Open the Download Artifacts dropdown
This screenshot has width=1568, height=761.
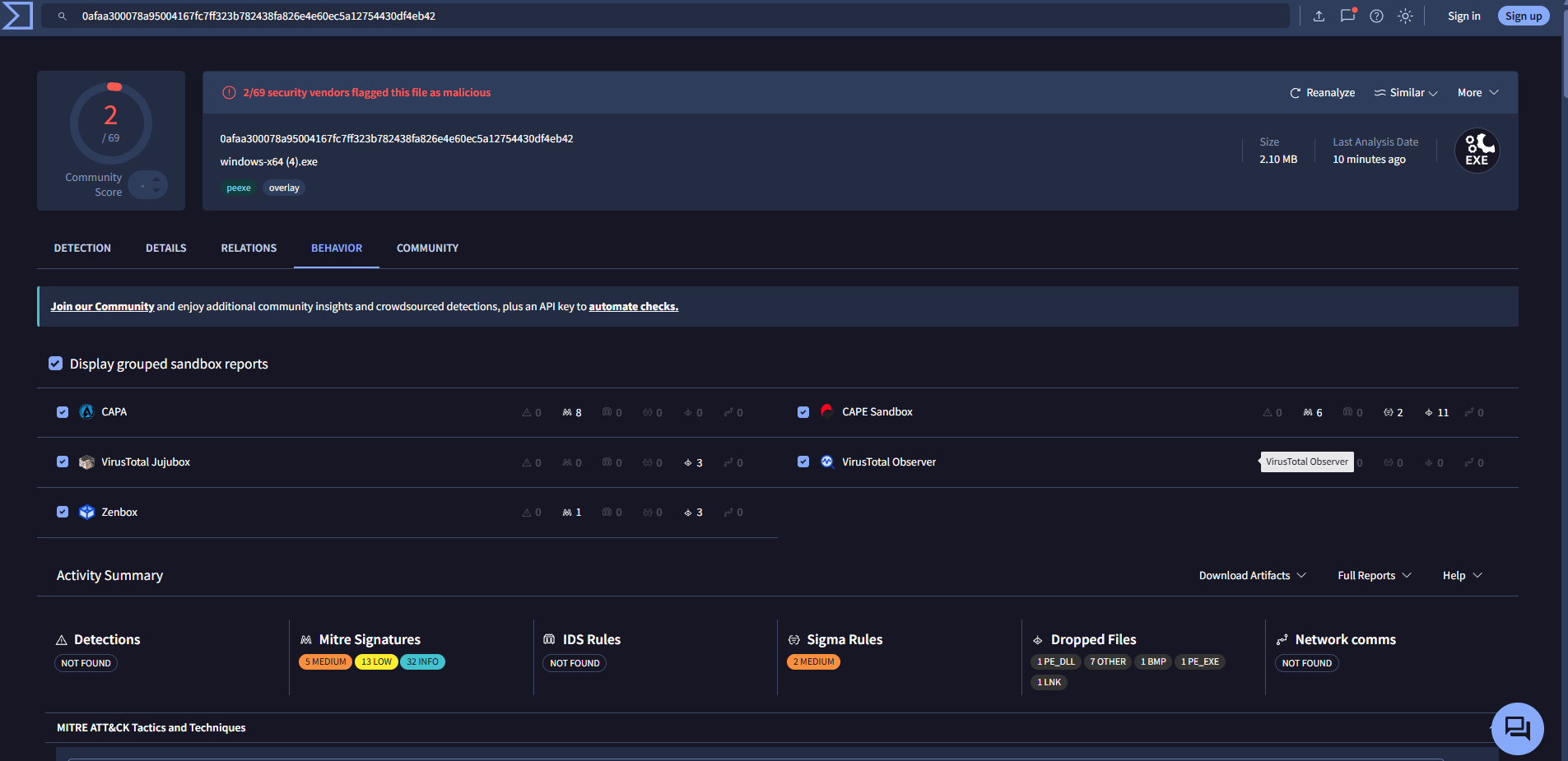pyautogui.click(x=1252, y=575)
